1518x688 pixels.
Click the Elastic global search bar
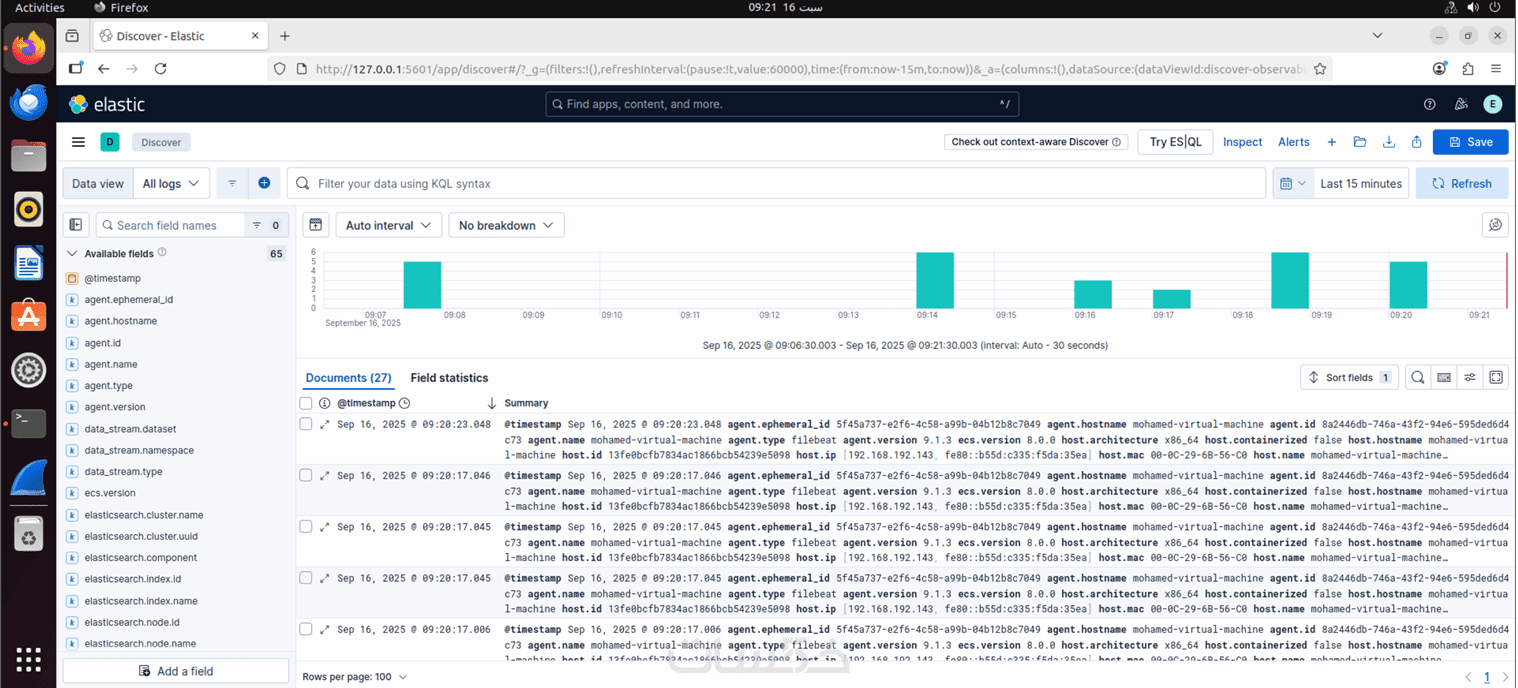(783, 104)
